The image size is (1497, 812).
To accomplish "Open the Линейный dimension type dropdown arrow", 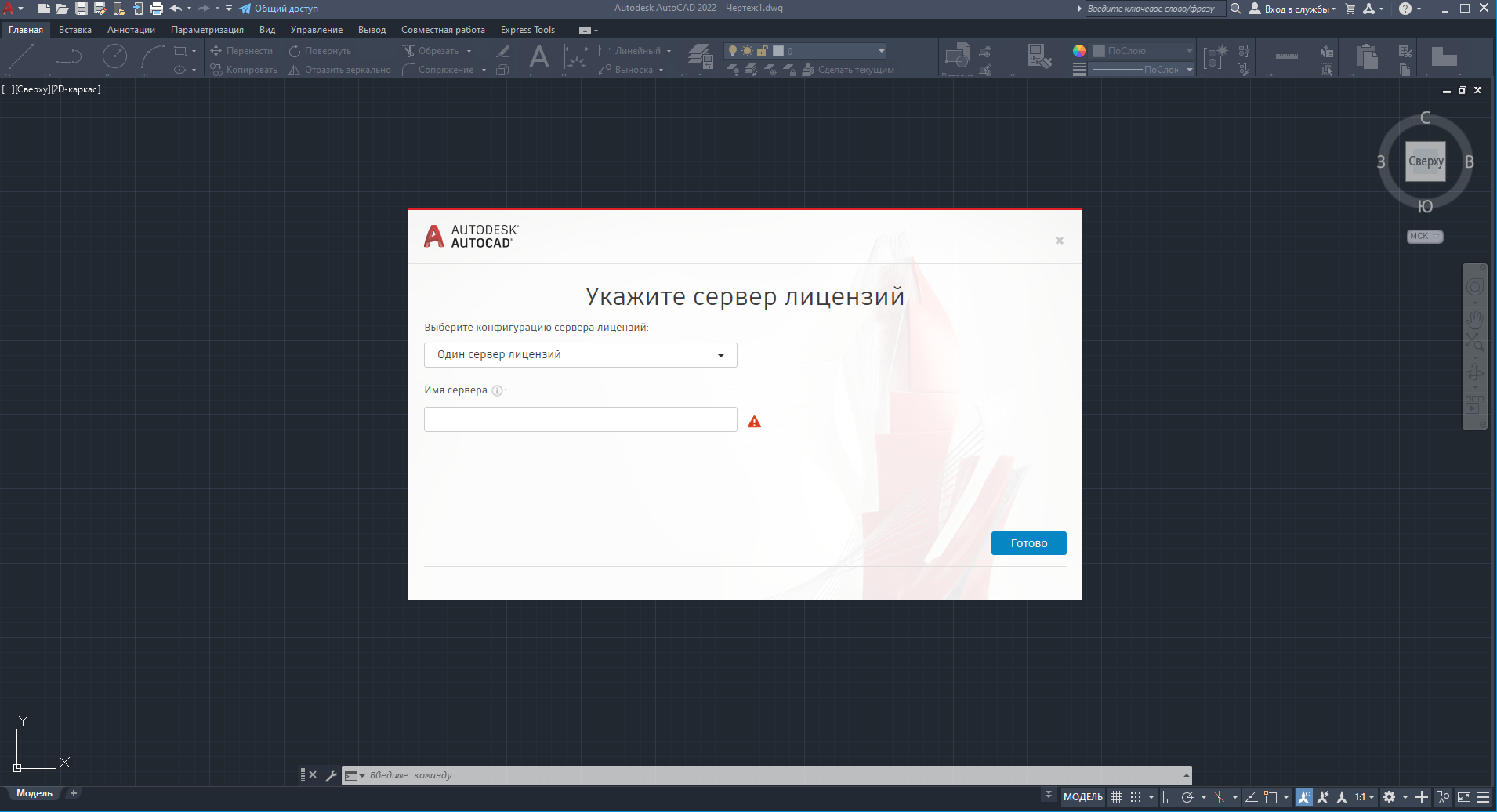I will point(669,51).
